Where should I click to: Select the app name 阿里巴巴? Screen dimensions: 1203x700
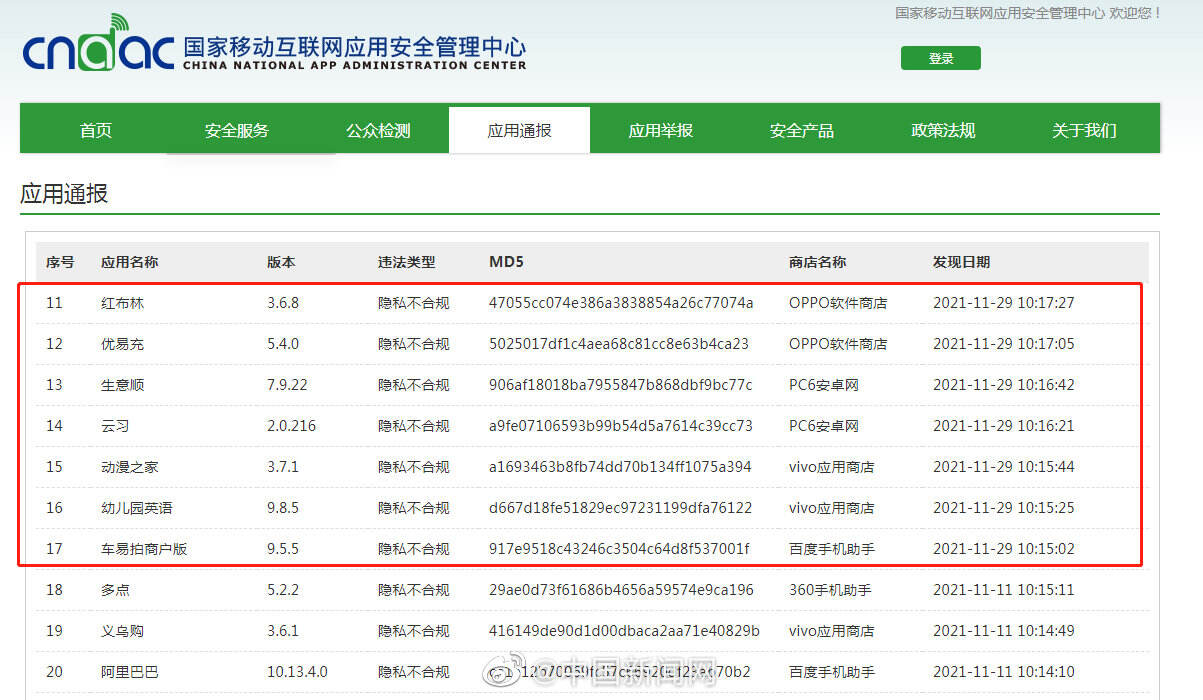(129, 672)
